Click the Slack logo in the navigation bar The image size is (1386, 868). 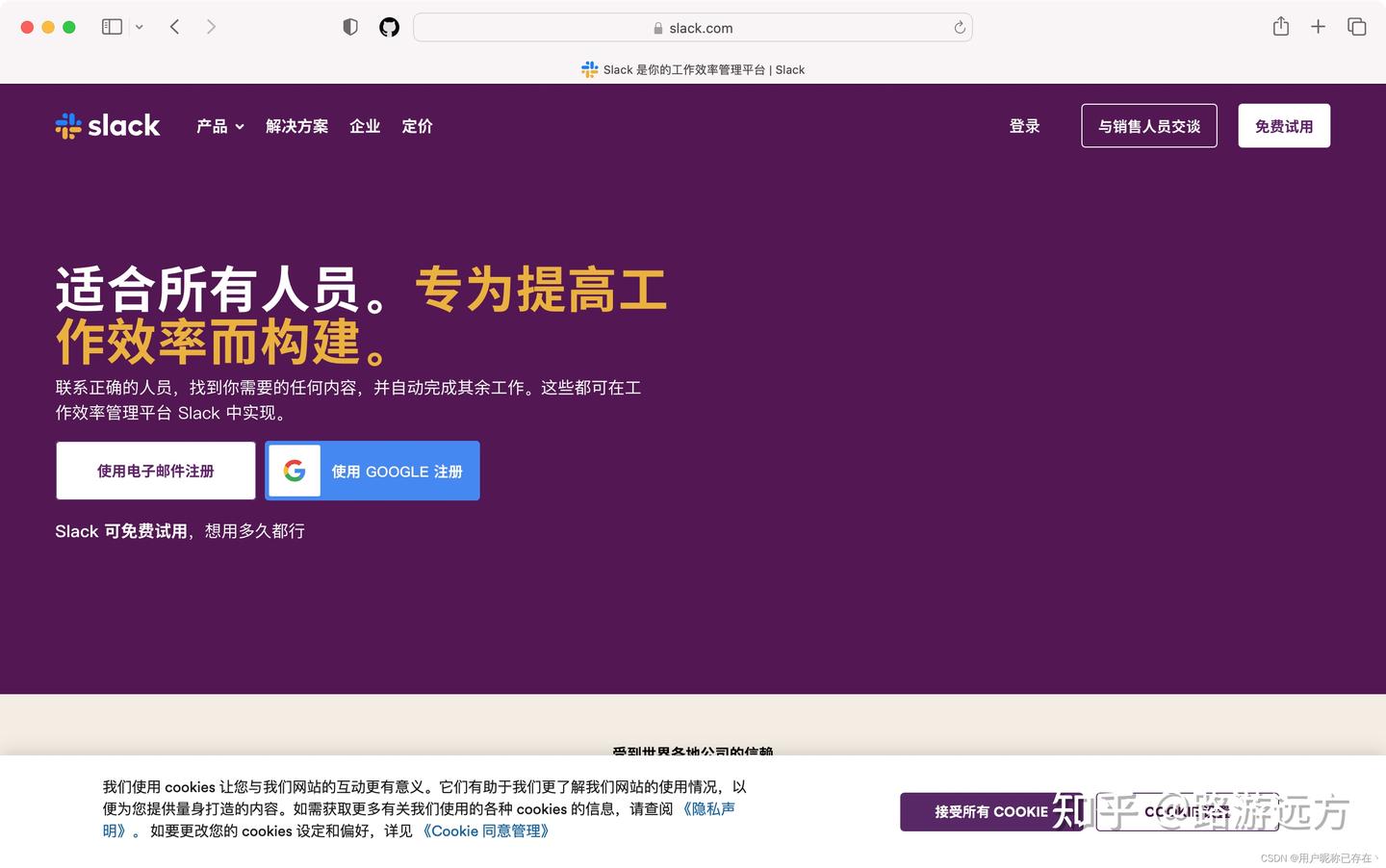coord(107,125)
